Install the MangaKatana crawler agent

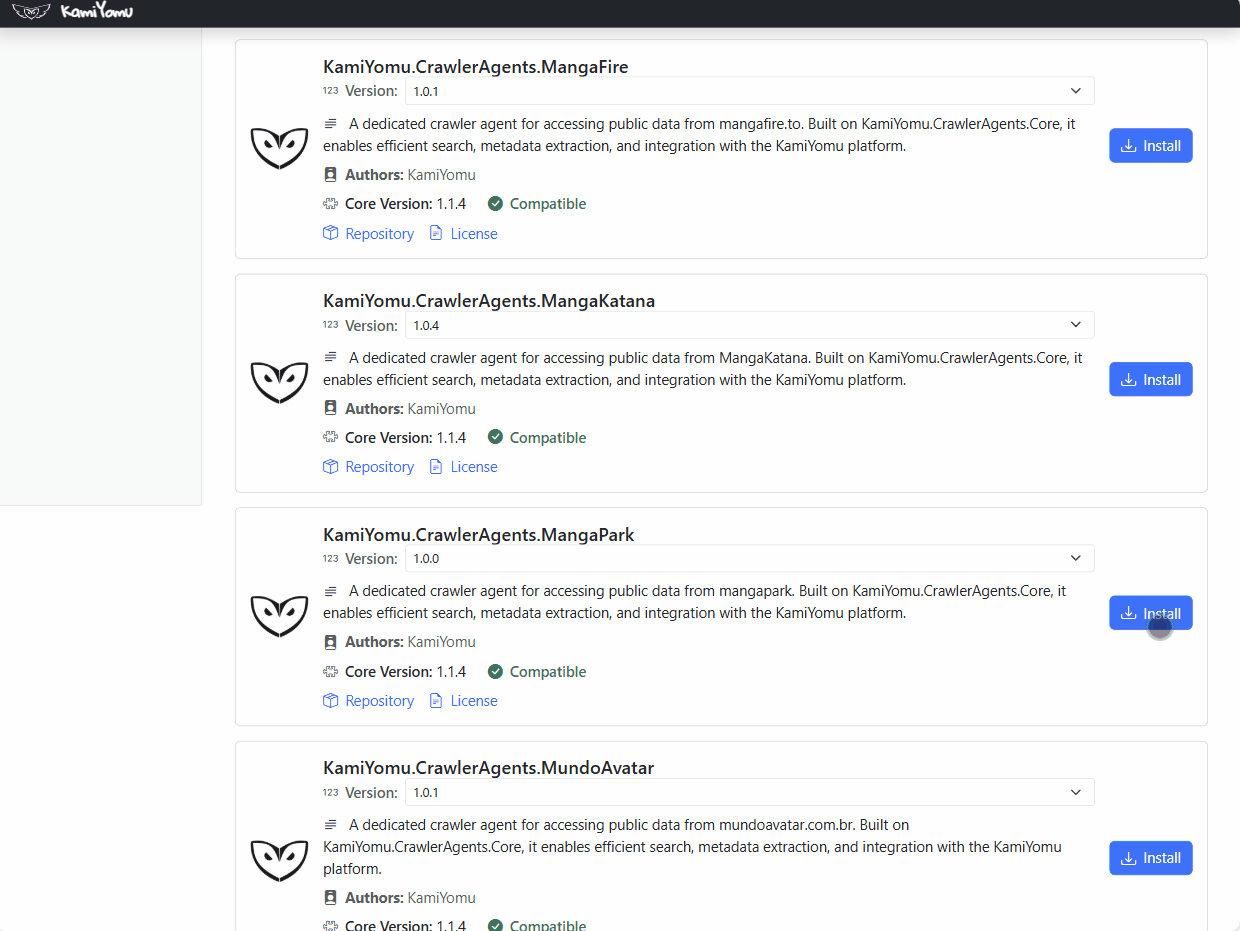click(x=1150, y=380)
